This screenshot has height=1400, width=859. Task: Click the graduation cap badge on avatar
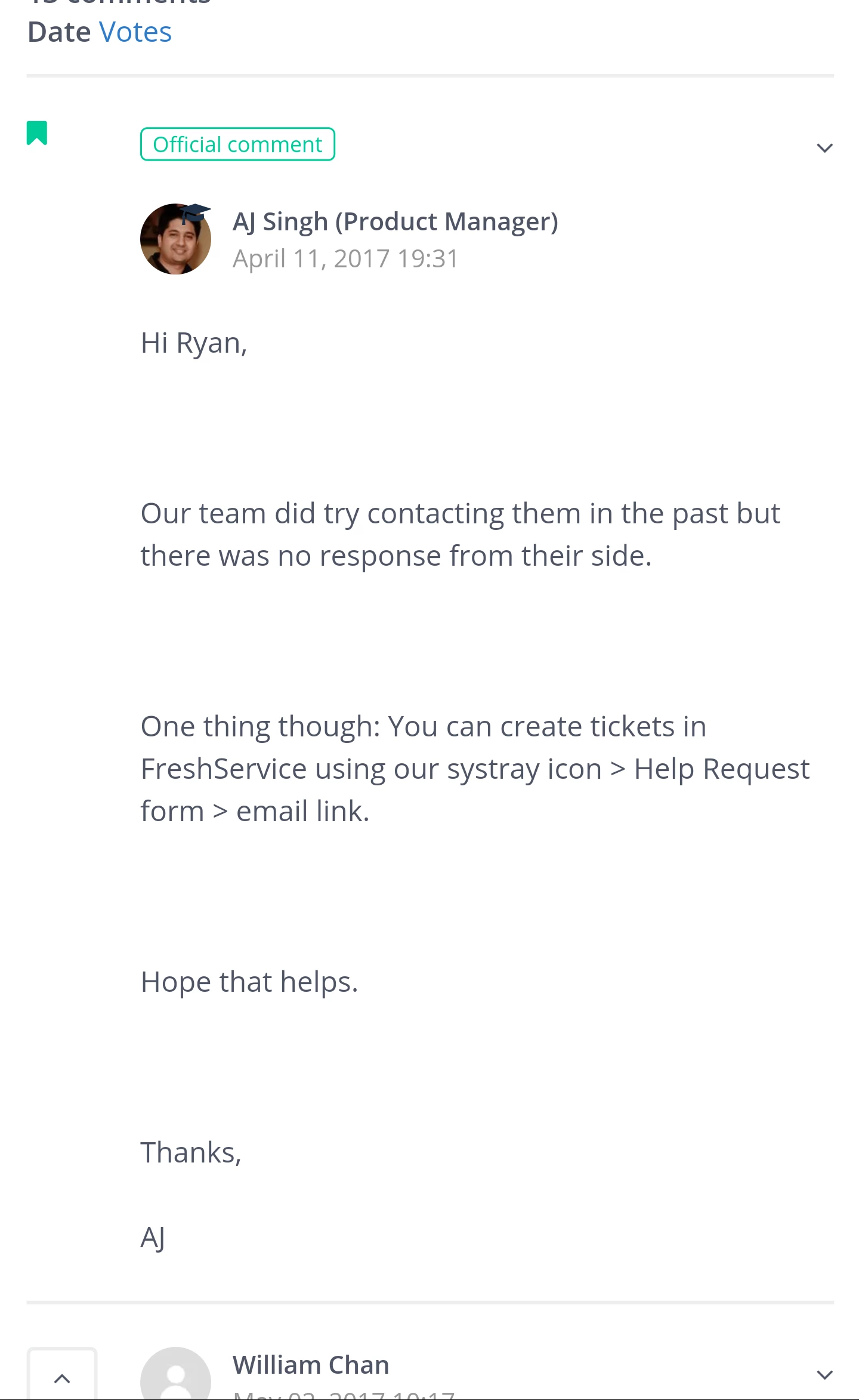point(196,213)
